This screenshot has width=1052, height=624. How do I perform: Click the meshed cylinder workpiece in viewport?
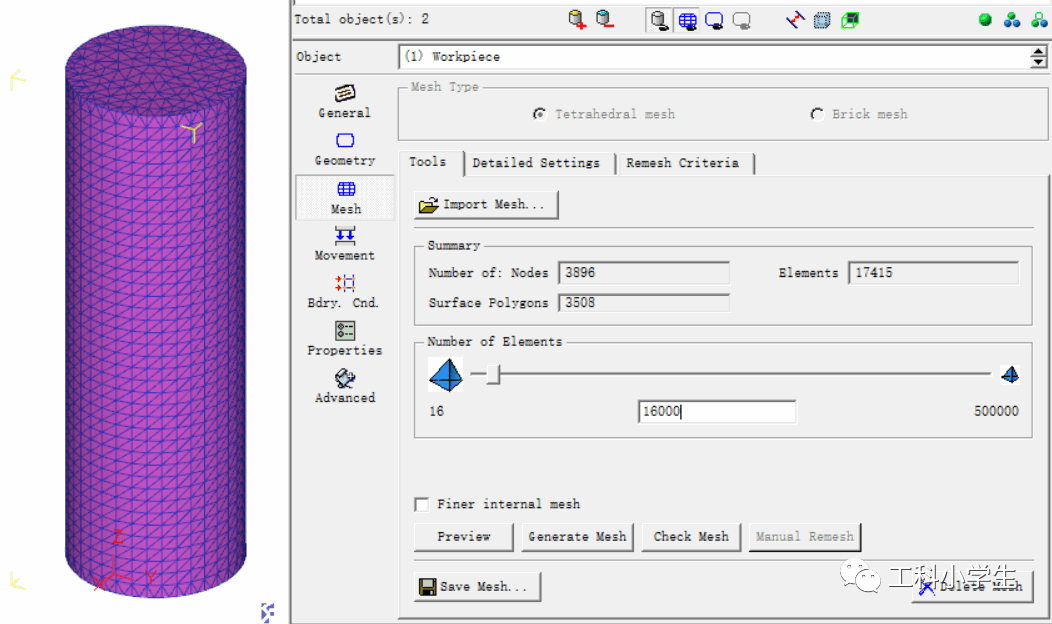click(156, 312)
